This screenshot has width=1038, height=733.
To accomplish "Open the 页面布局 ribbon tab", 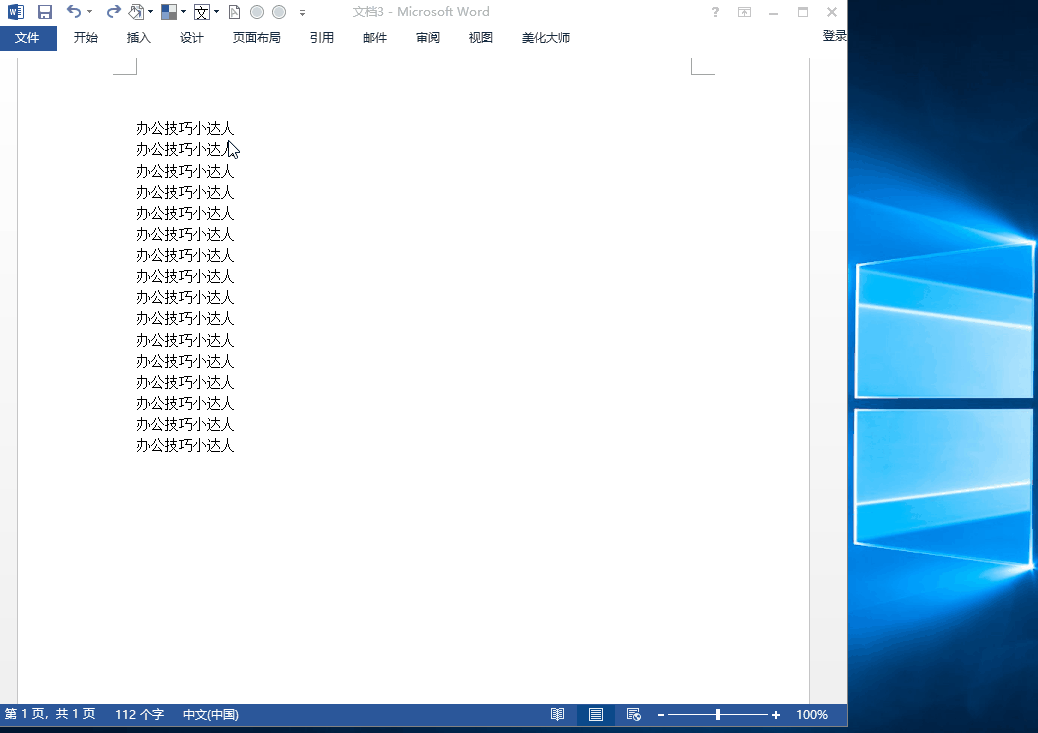I will (256, 38).
